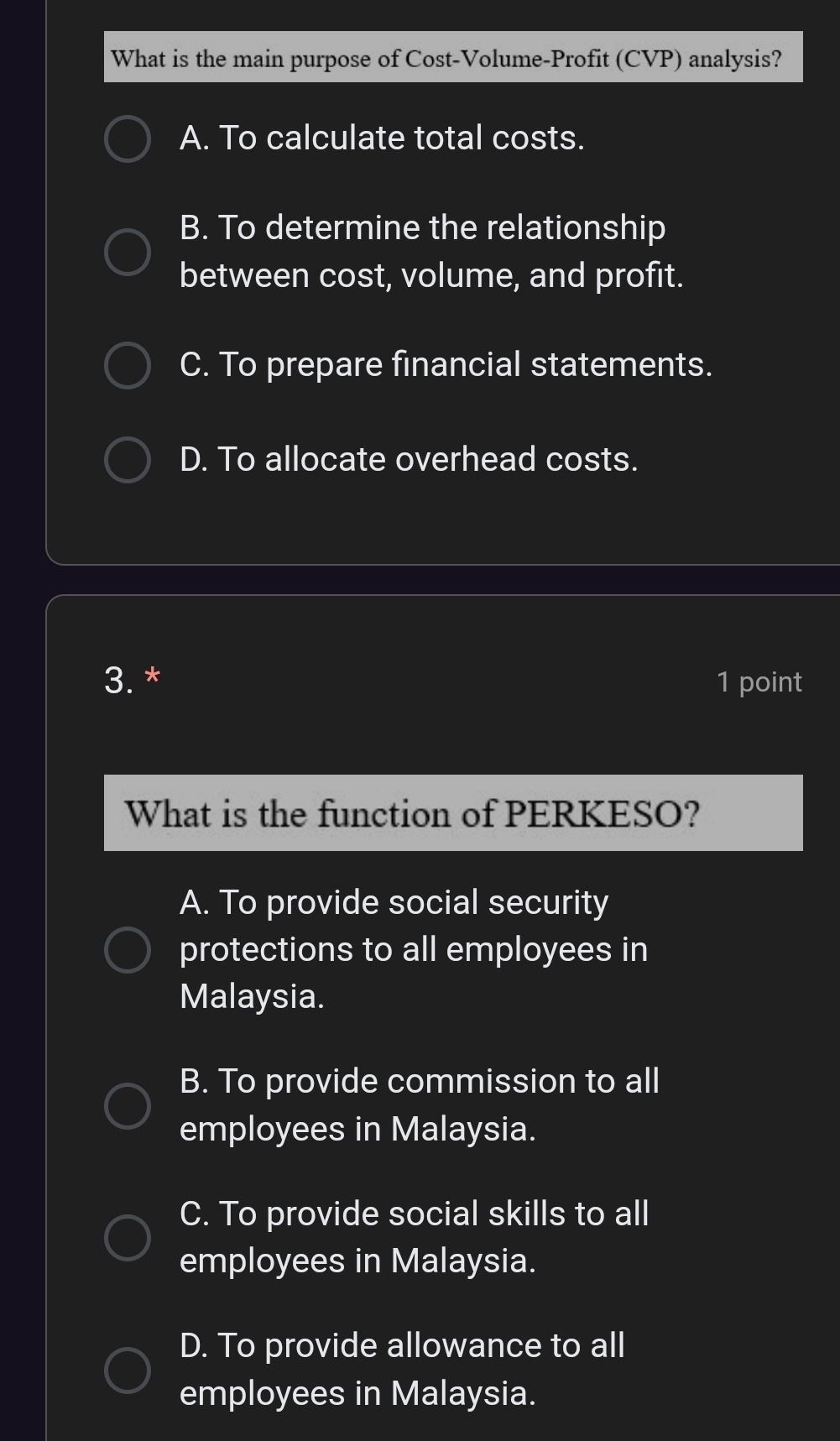The width and height of the screenshot is (840, 1441).
Task: Select radio button for 'provide social skills' answer
Action: 128,1238
